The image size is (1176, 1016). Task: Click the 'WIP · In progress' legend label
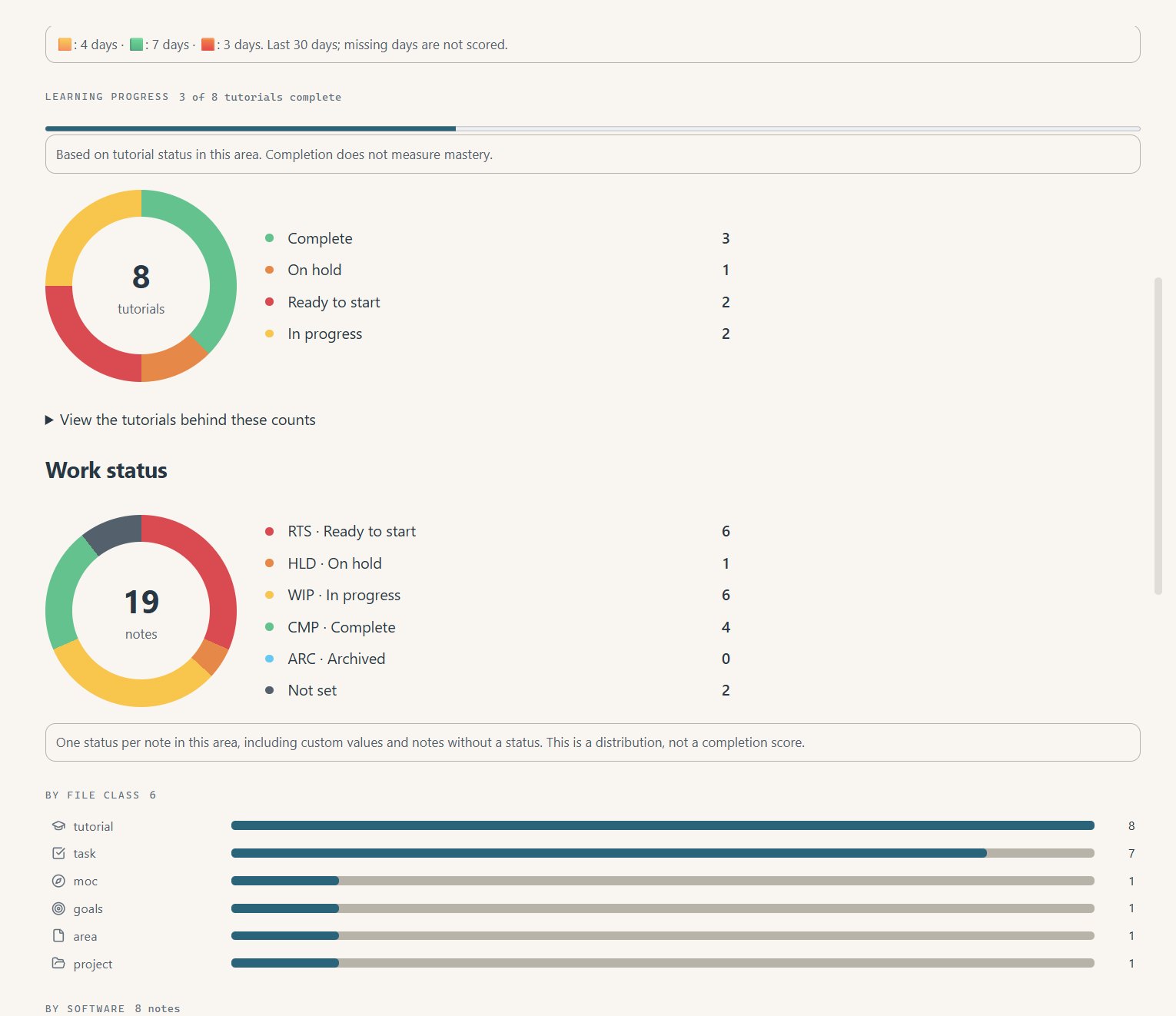344,595
